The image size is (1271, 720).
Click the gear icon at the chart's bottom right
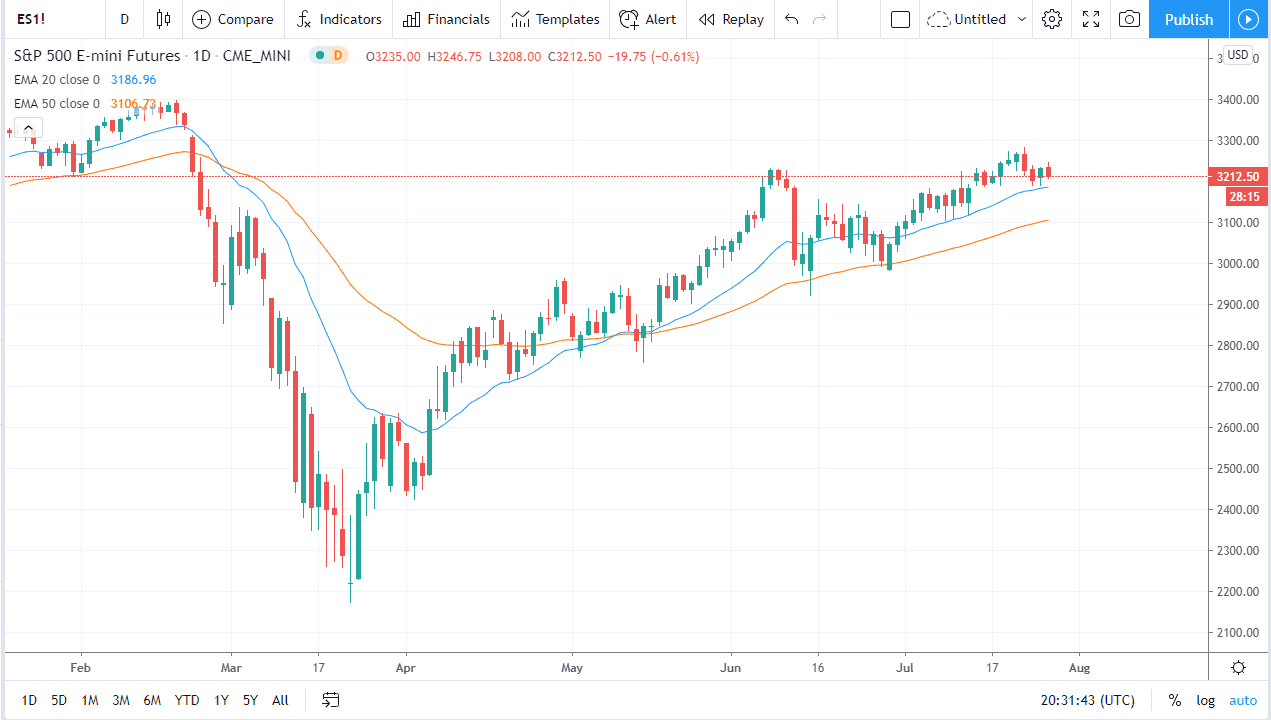(1238, 667)
